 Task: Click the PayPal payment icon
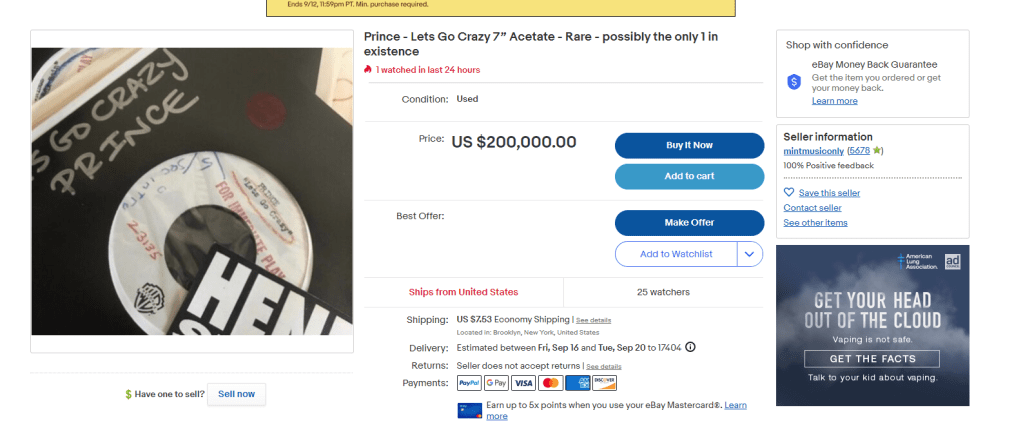469,383
